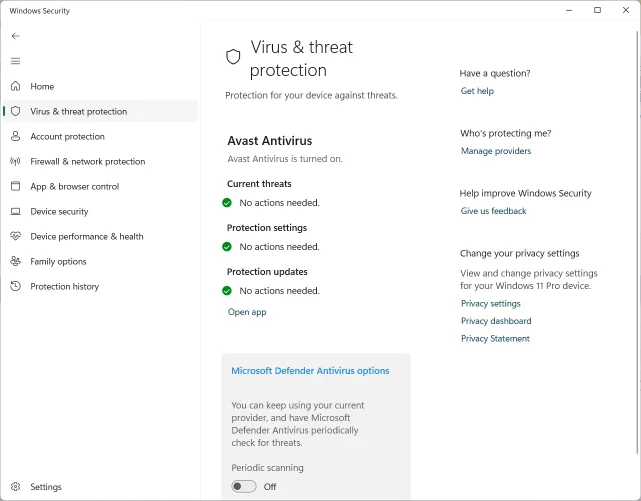Click the Get help link
641x501 pixels.
pyautogui.click(x=477, y=91)
